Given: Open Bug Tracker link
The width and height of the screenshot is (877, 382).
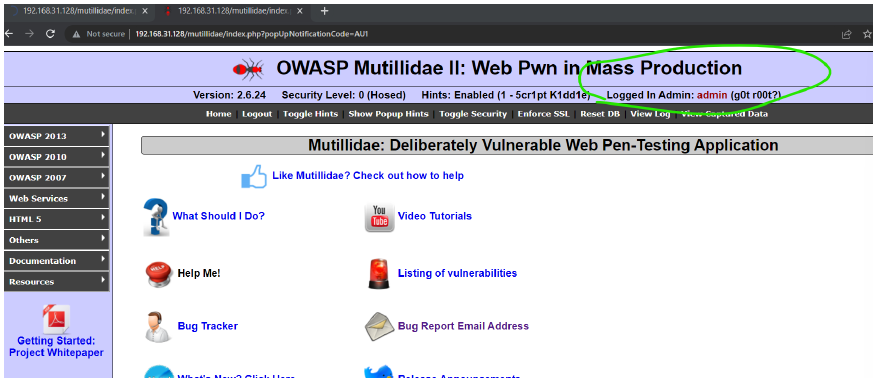Looking at the screenshot, I should (208, 326).
